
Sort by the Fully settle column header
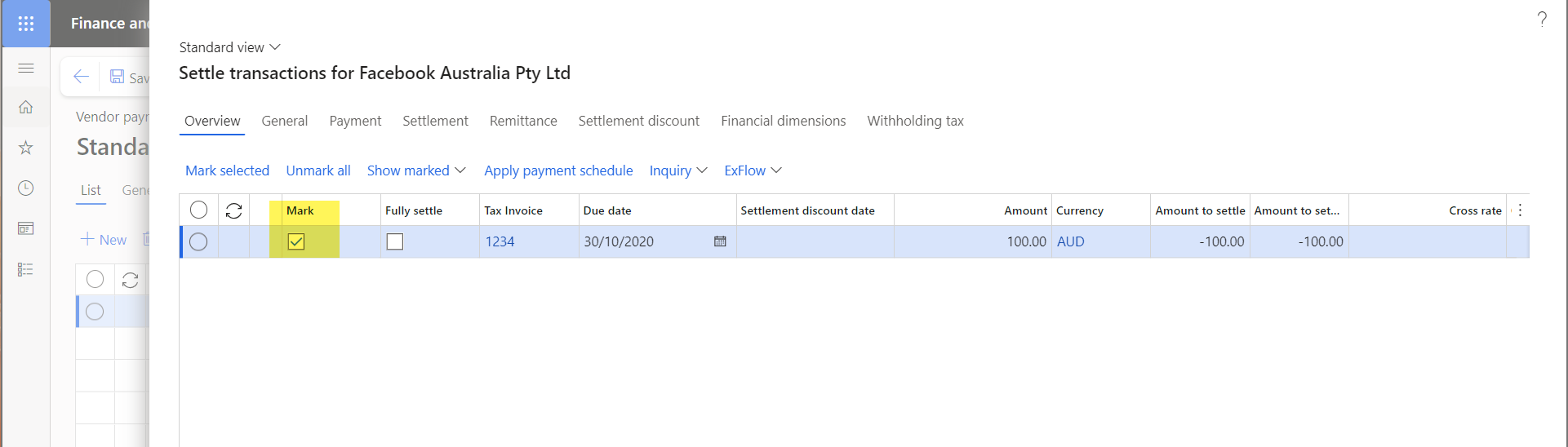[414, 210]
